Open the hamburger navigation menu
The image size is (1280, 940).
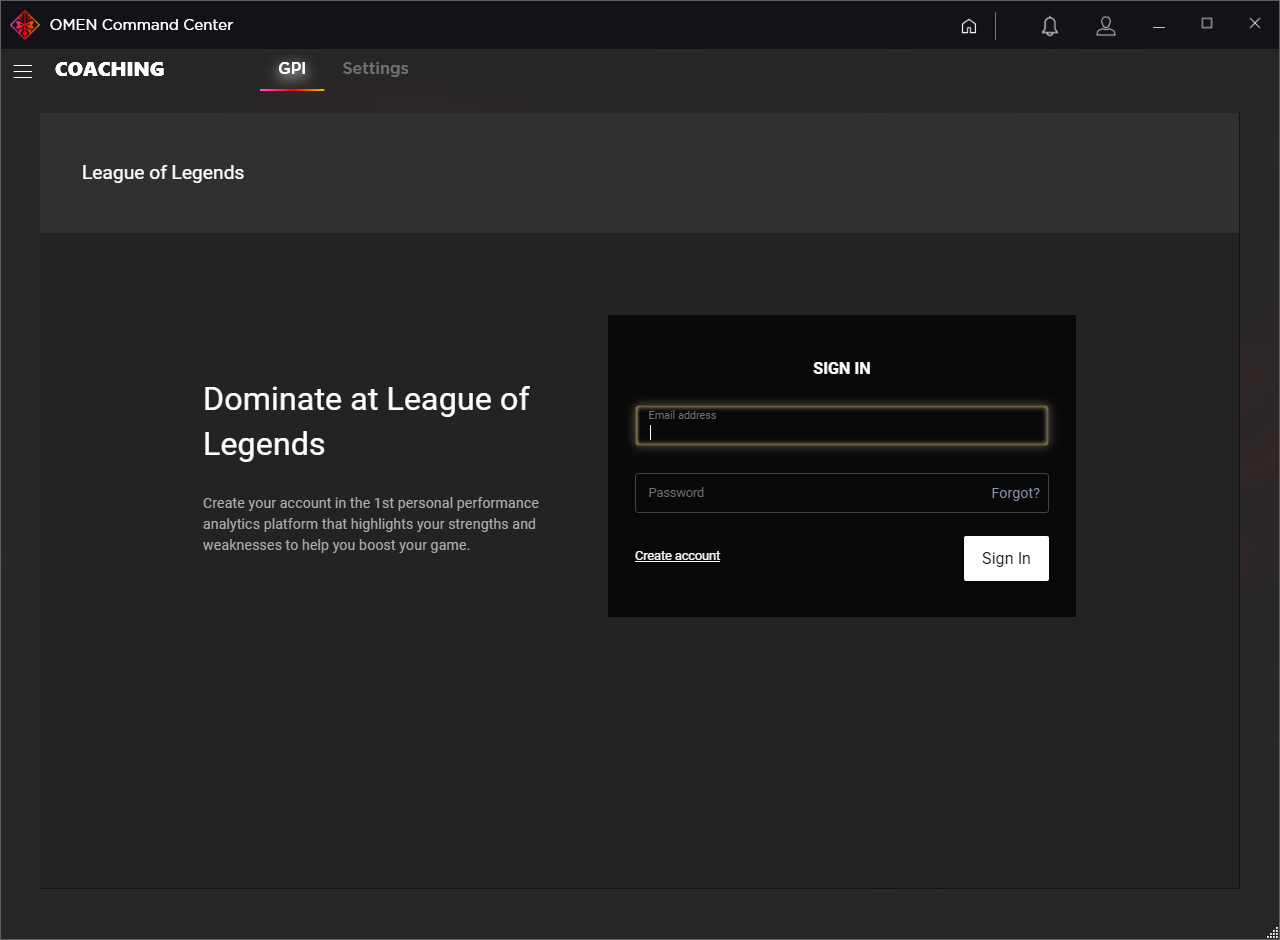[23, 71]
